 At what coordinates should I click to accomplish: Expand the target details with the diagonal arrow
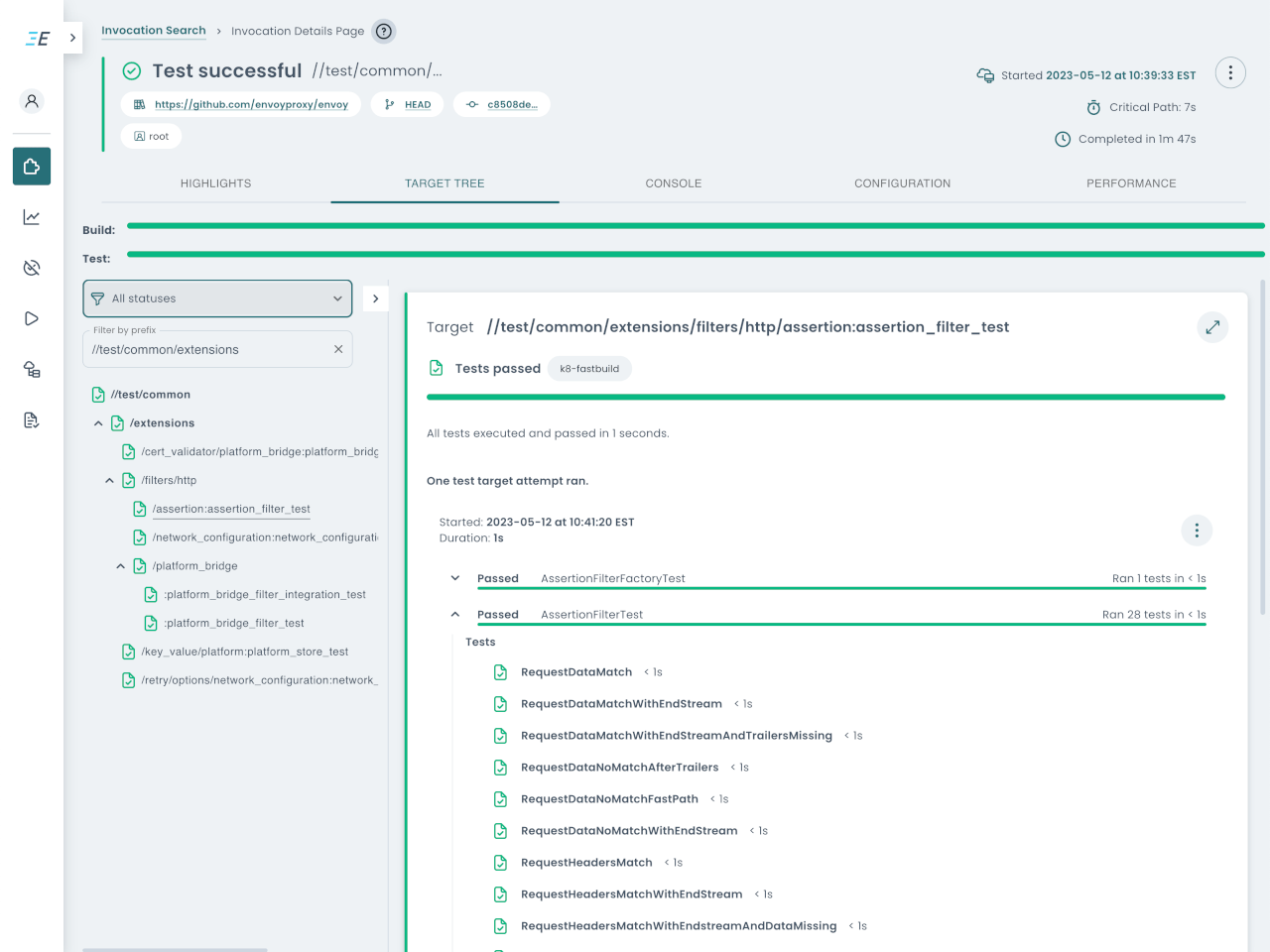(x=1212, y=326)
